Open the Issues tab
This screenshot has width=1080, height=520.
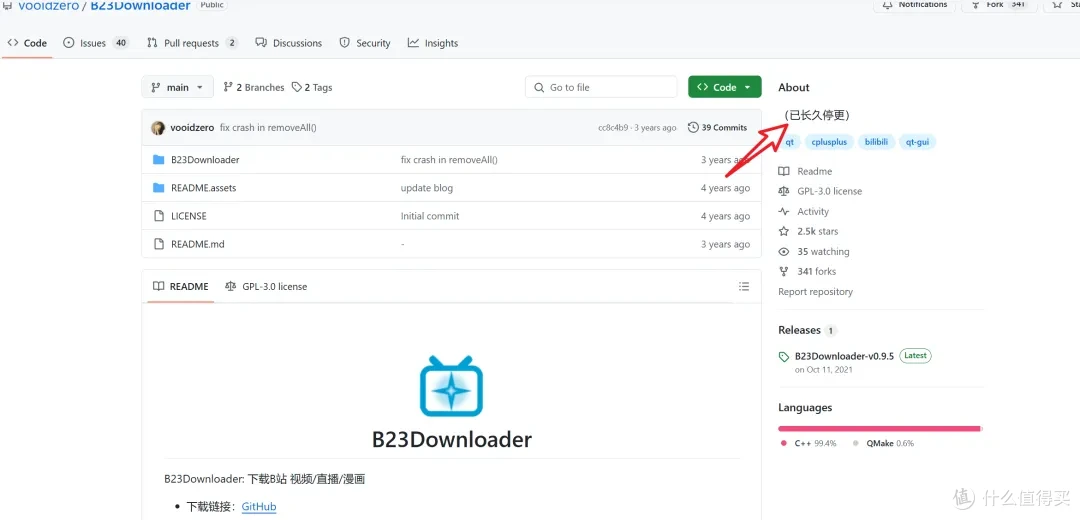click(x=96, y=43)
